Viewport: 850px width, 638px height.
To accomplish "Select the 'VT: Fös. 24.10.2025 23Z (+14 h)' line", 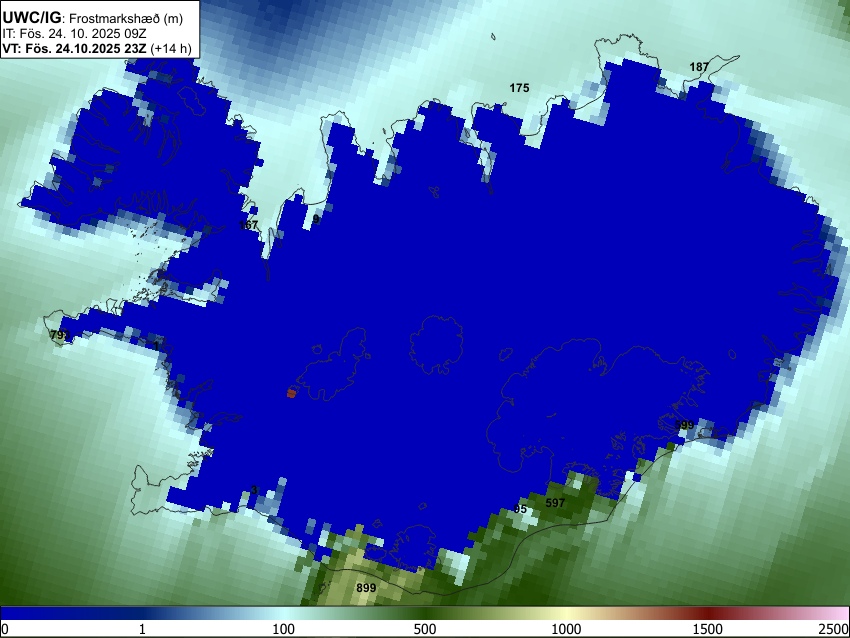I will pyautogui.click(x=97, y=48).
